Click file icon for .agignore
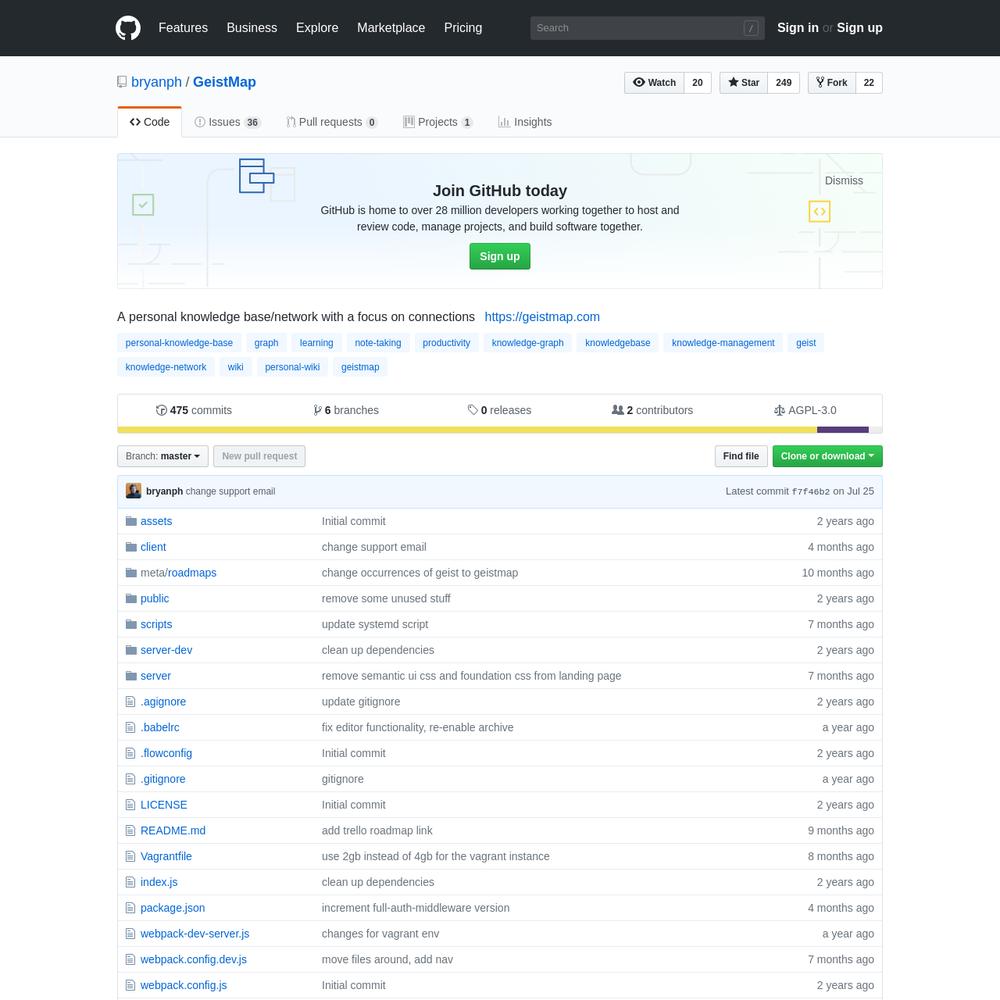 [131, 702]
